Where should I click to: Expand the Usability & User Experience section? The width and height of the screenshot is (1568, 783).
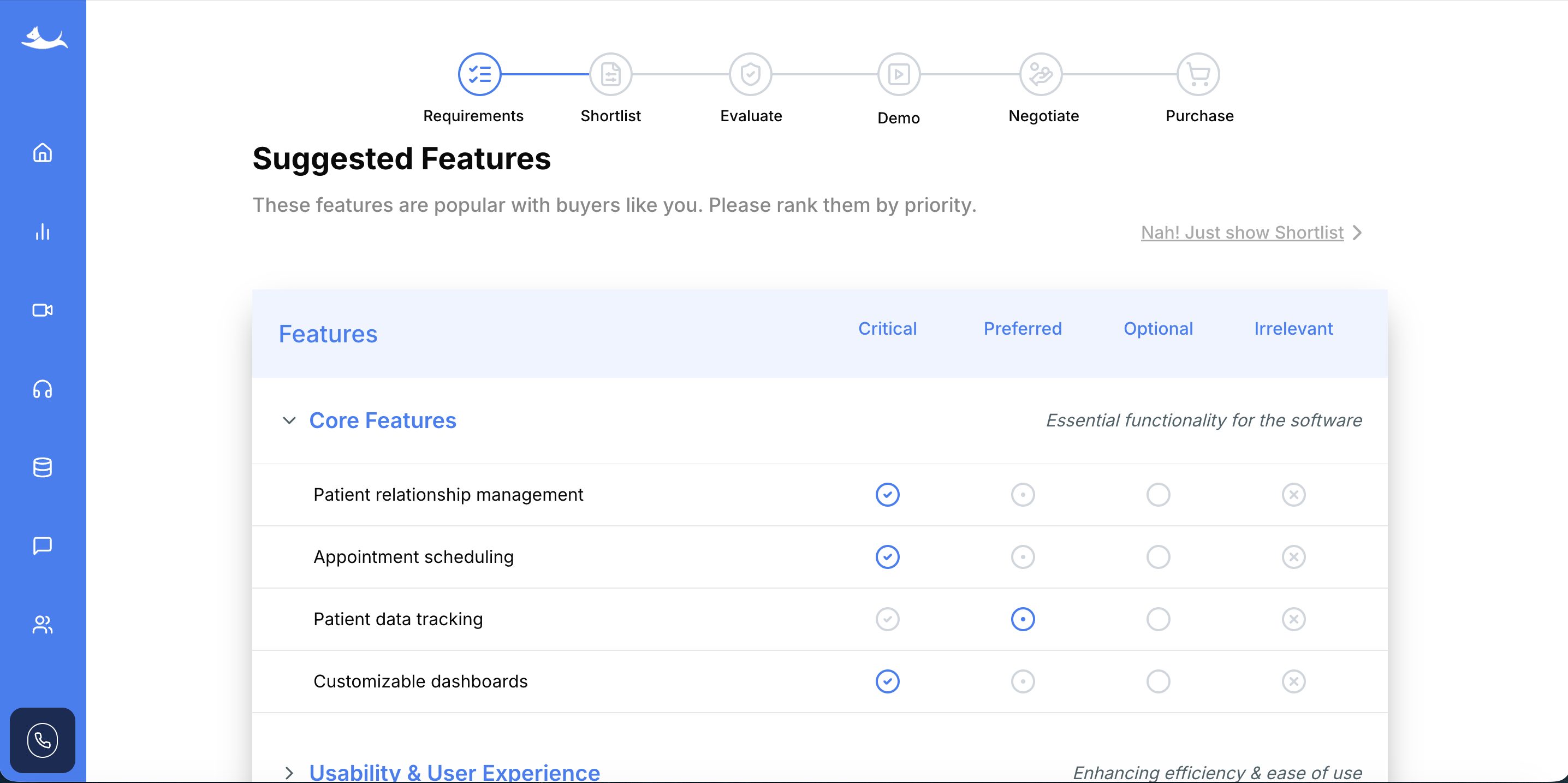[x=289, y=772]
